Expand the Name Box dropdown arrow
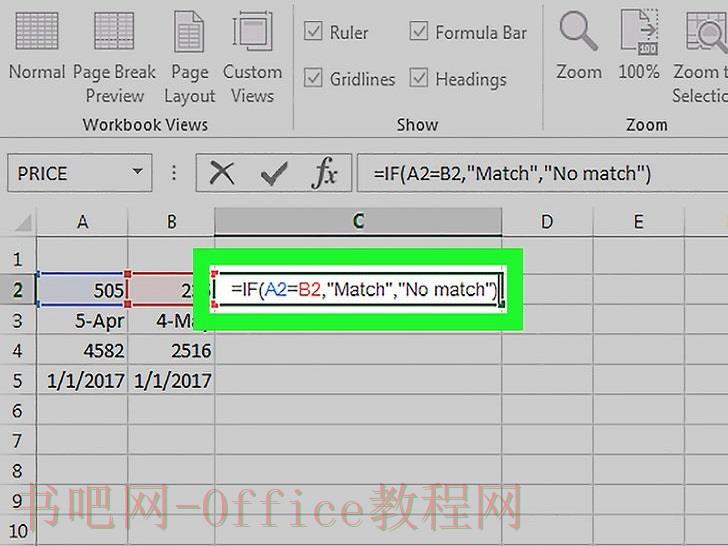The height and width of the screenshot is (546, 728). click(x=137, y=172)
